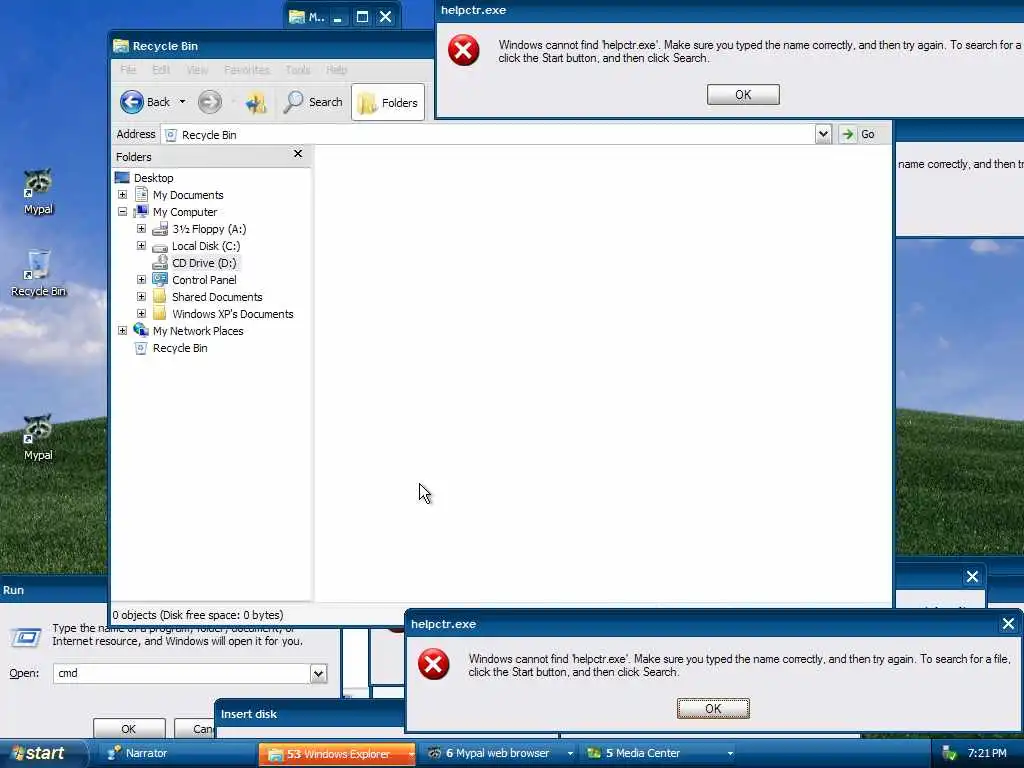The width and height of the screenshot is (1024, 768).
Task: Expand the 3½ Floppy (A:) node
Action: 141,229
